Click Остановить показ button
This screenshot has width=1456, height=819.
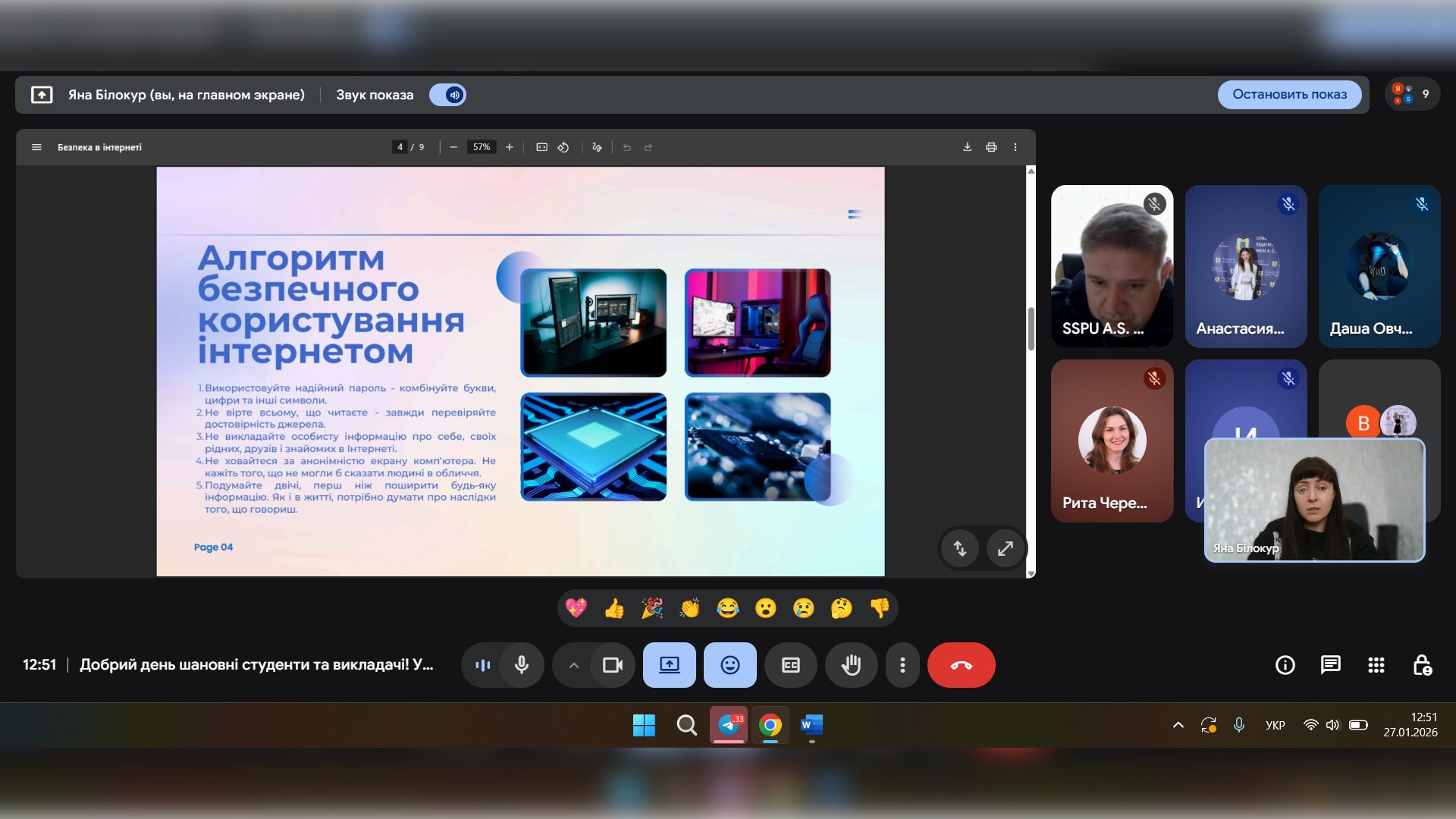click(1289, 95)
